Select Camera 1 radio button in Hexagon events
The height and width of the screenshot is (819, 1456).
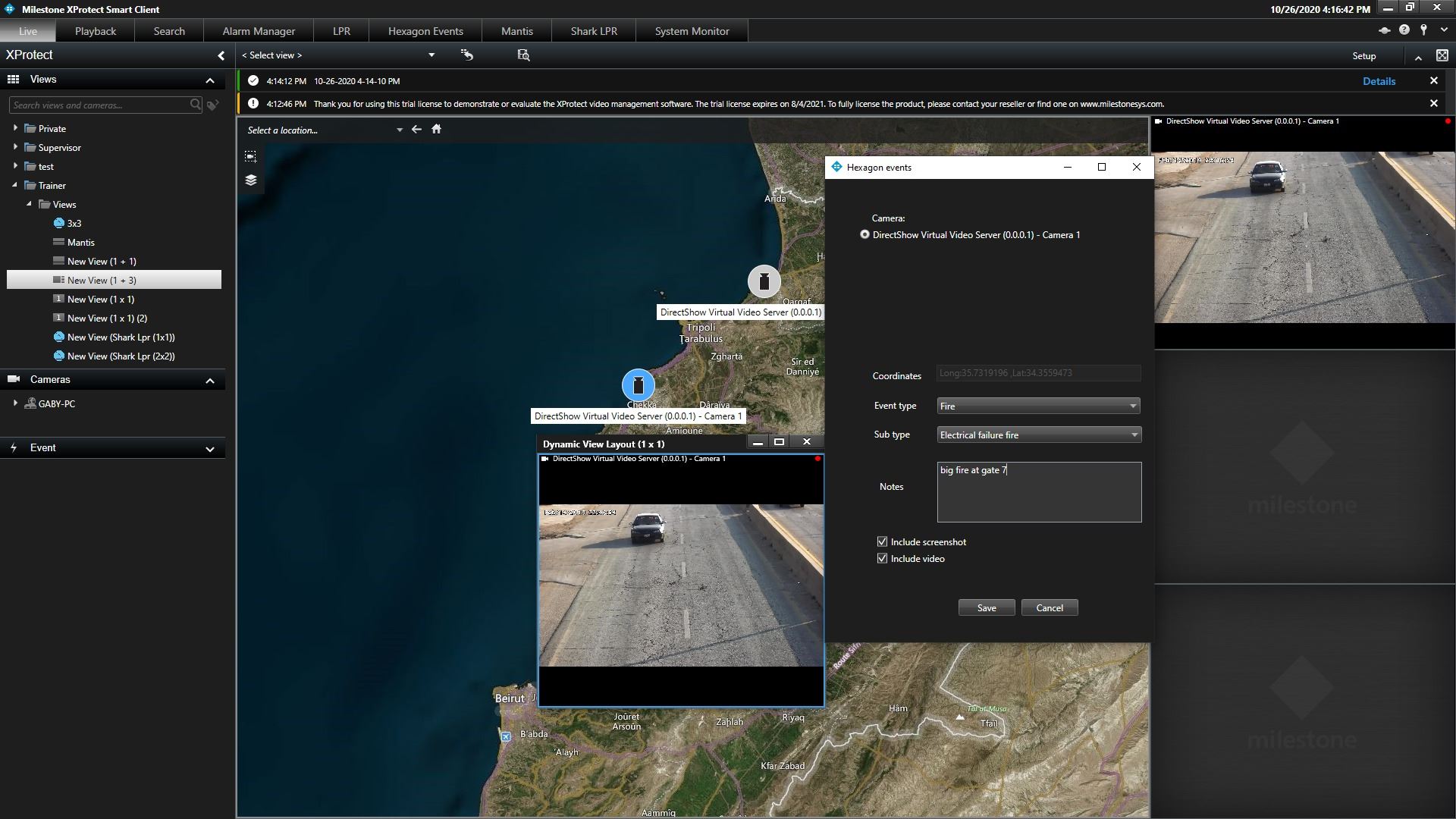click(864, 235)
